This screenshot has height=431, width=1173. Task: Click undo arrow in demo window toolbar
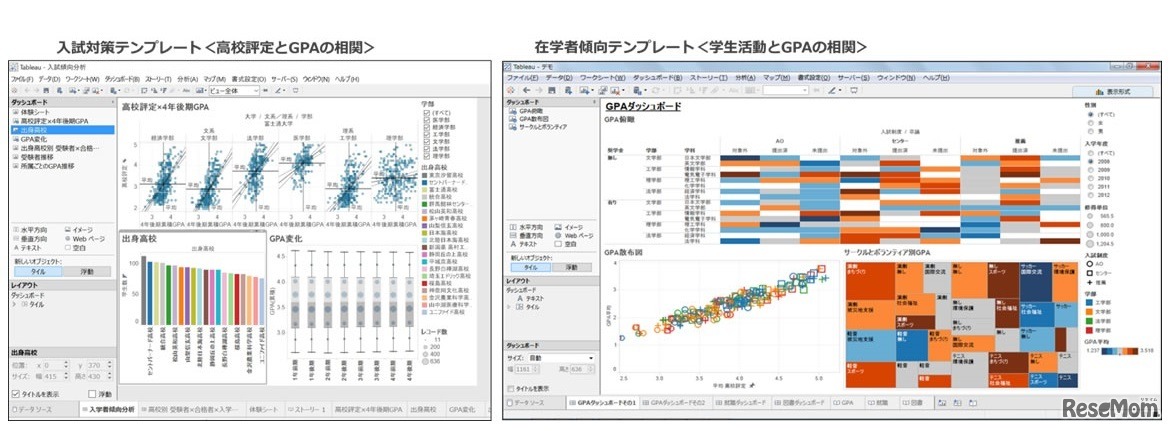527,91
